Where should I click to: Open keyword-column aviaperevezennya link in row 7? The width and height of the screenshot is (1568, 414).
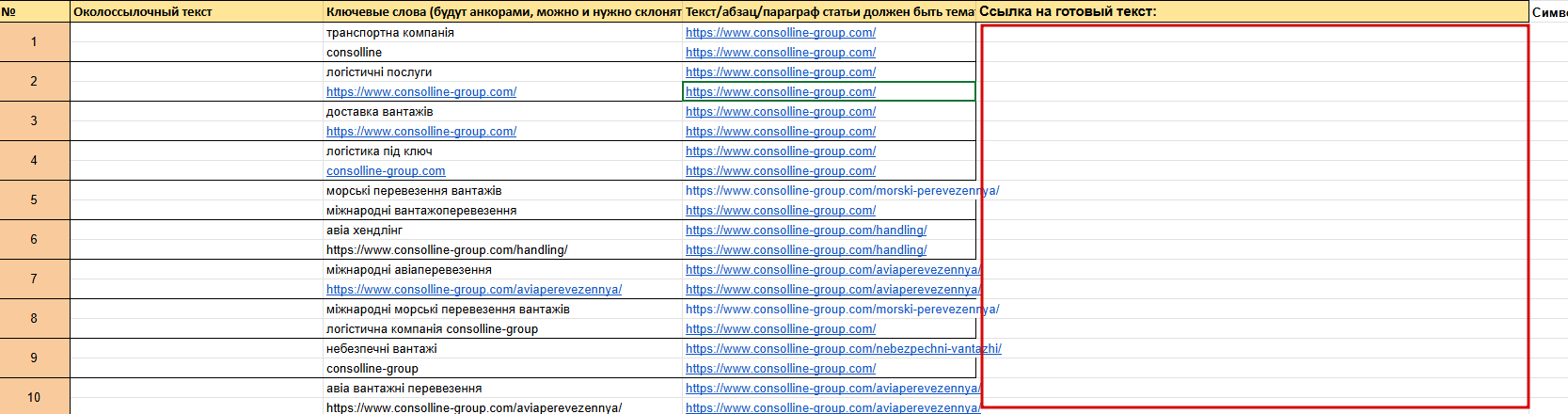[474, 290]
